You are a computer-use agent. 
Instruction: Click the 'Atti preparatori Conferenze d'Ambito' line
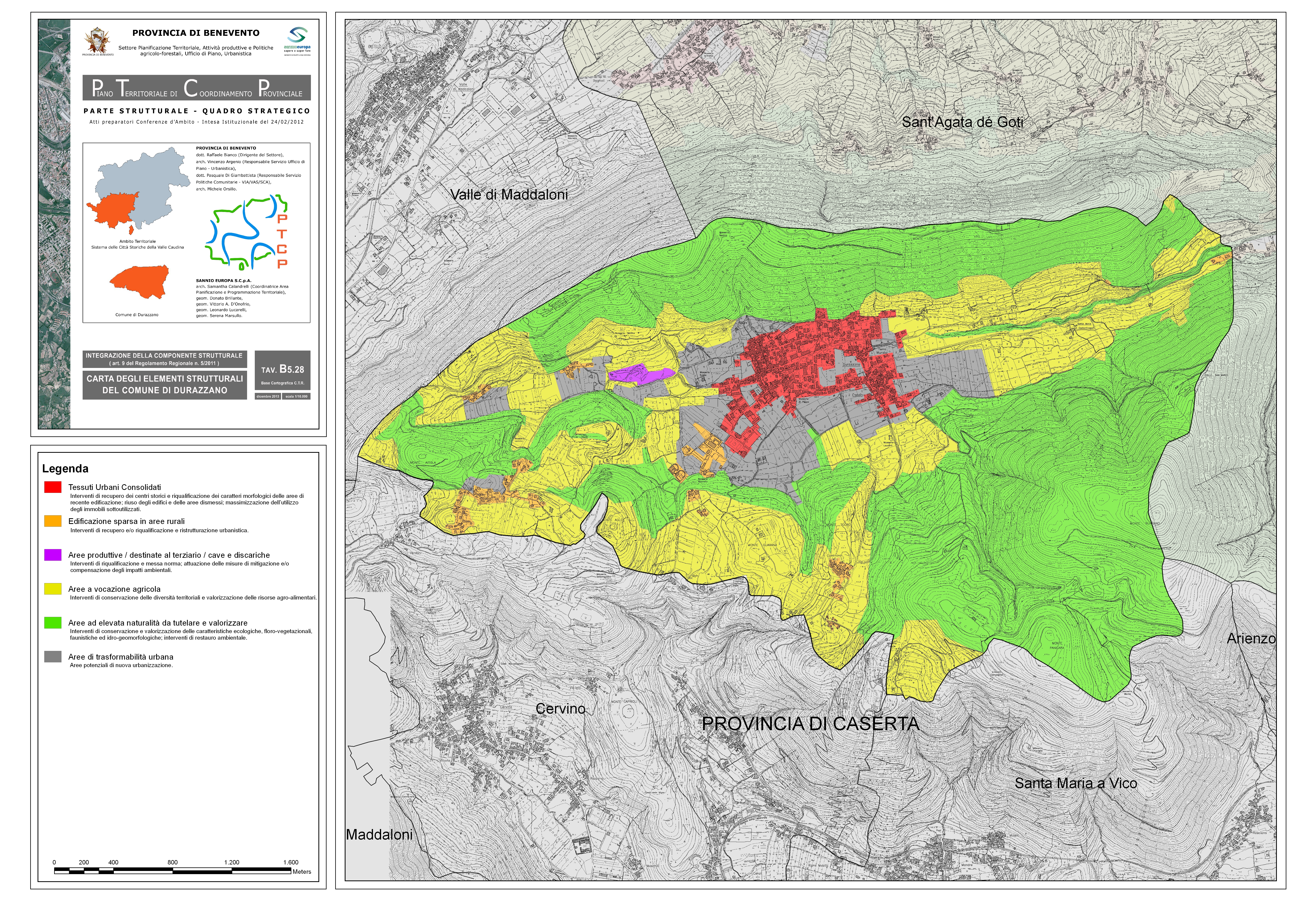(x=196, y=122)
